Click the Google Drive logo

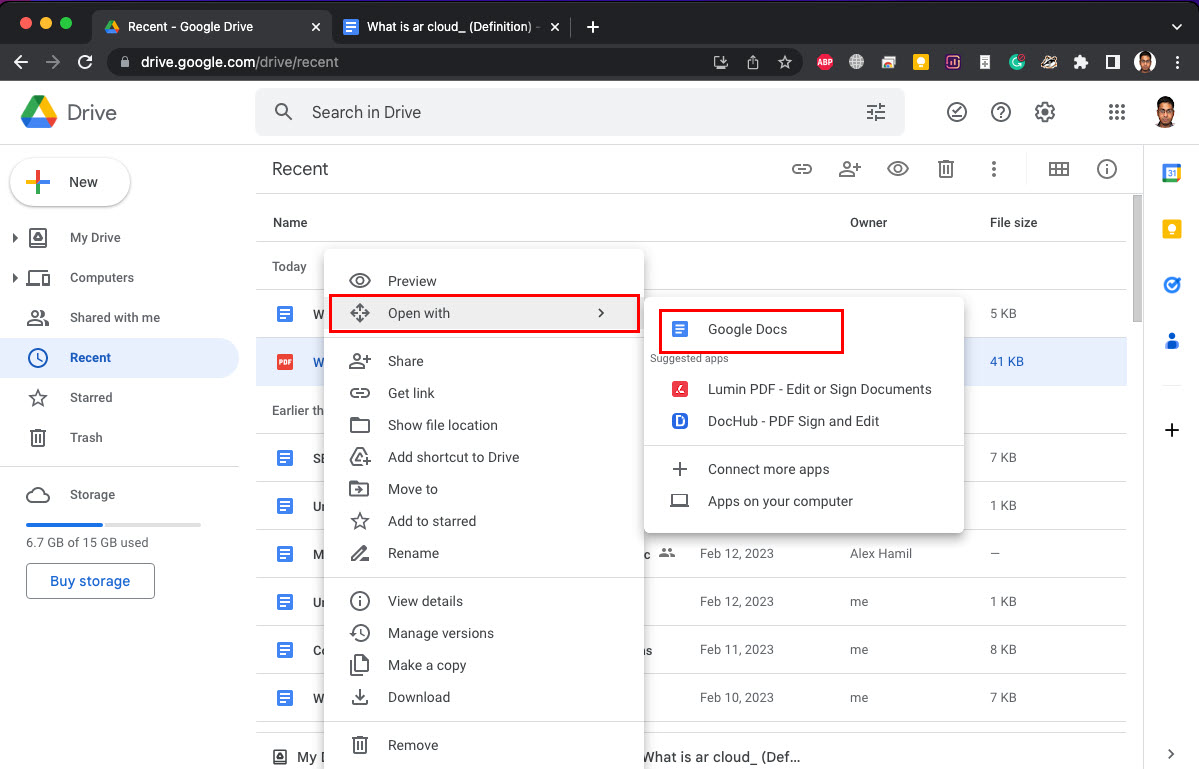39,112
